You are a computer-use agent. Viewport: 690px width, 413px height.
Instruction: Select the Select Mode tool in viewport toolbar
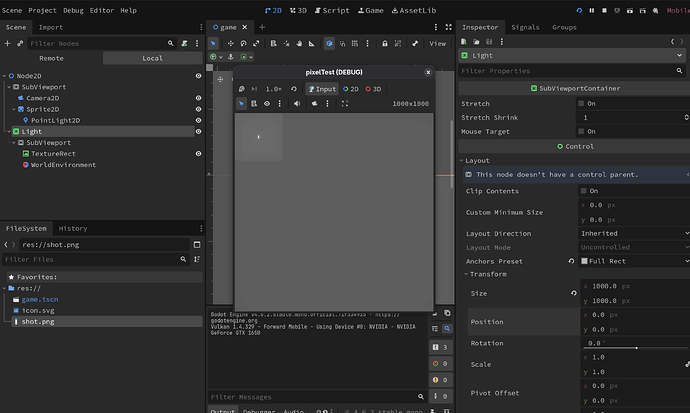click(x=213, y=44)
